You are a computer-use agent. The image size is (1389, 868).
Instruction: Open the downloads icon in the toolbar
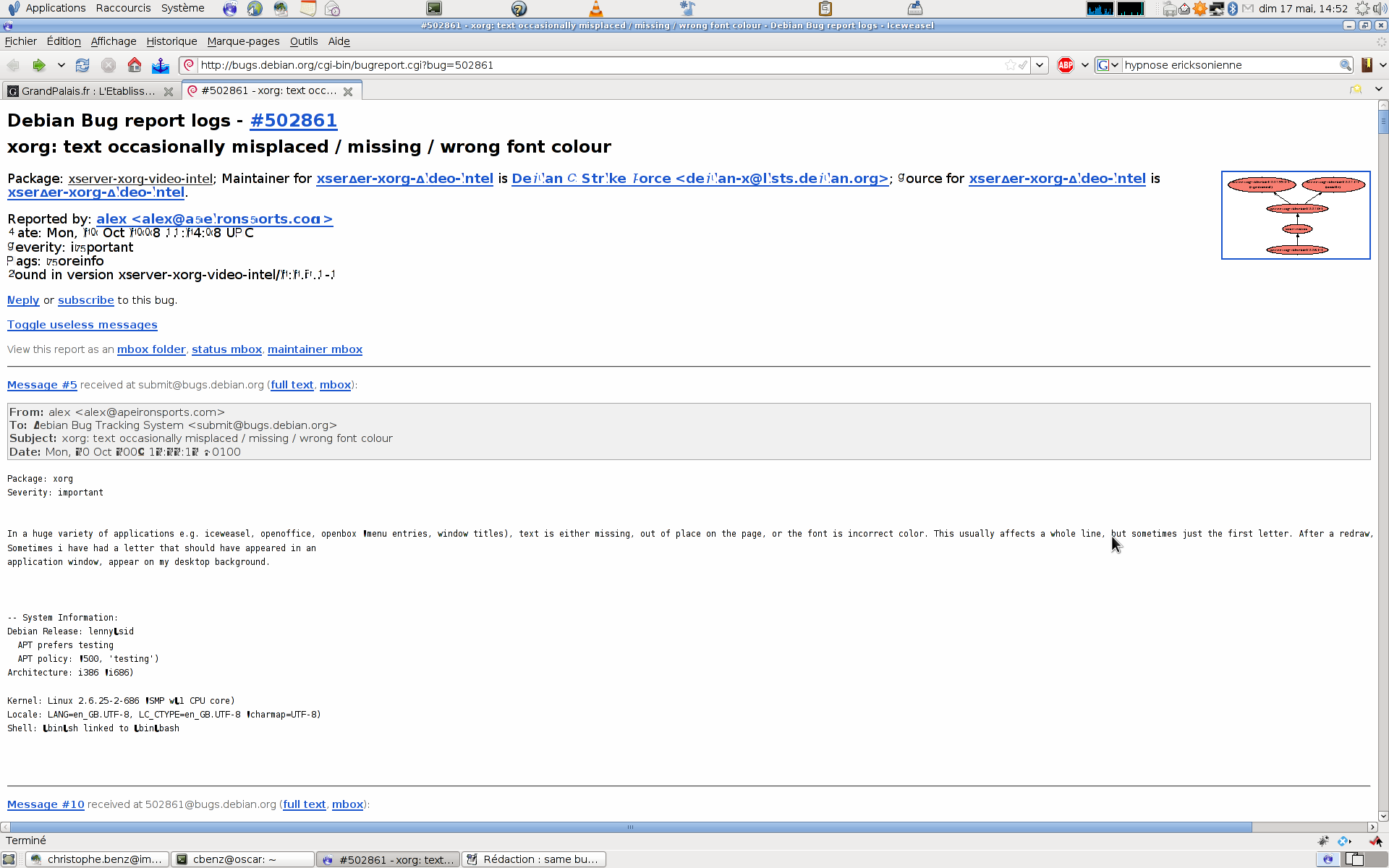click(160, 65)
